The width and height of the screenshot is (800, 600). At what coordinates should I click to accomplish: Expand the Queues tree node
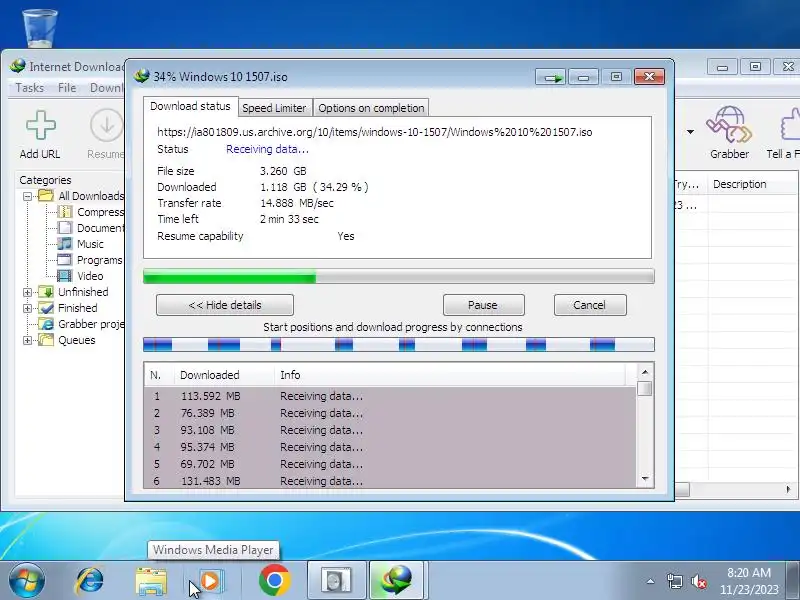pos(28,340)
